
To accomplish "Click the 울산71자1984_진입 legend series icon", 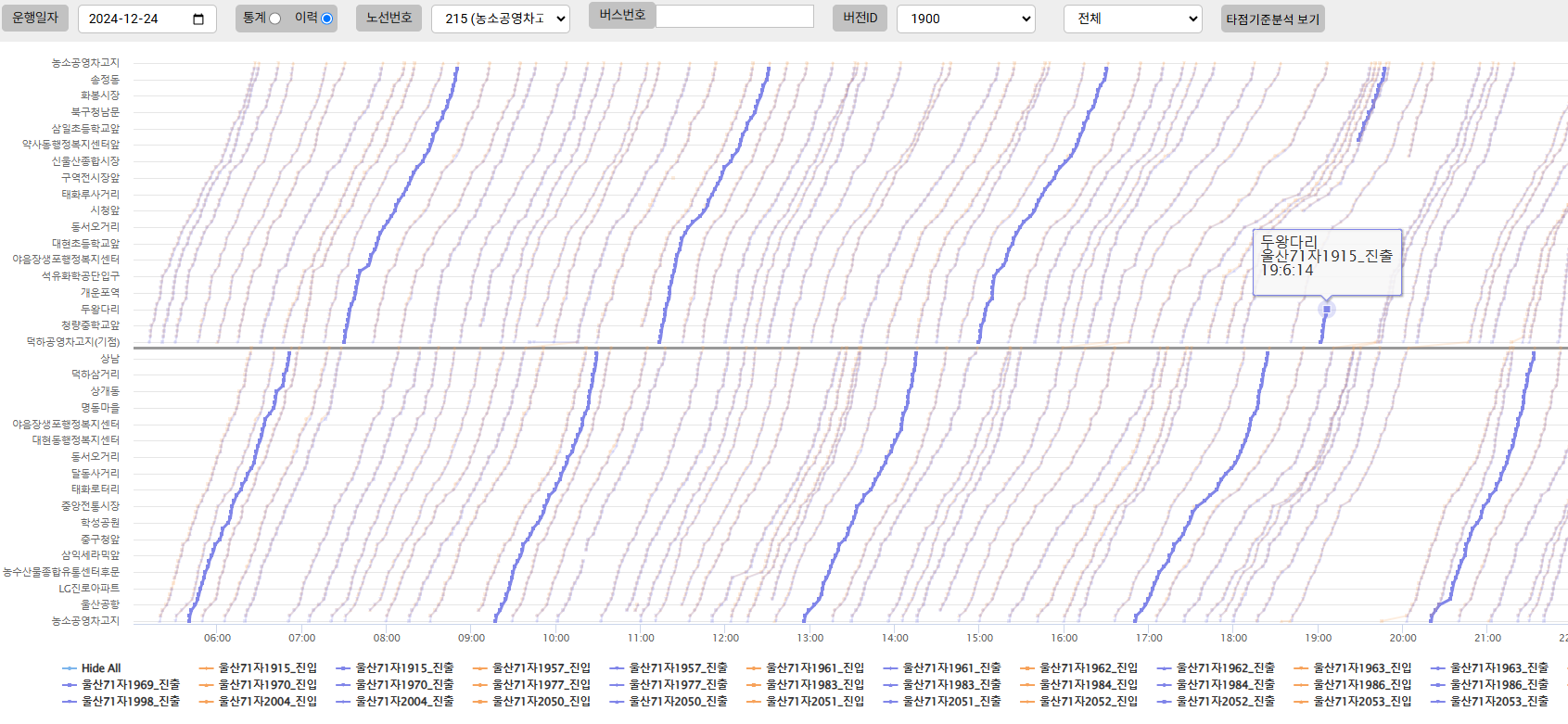I will point(1028,685).
